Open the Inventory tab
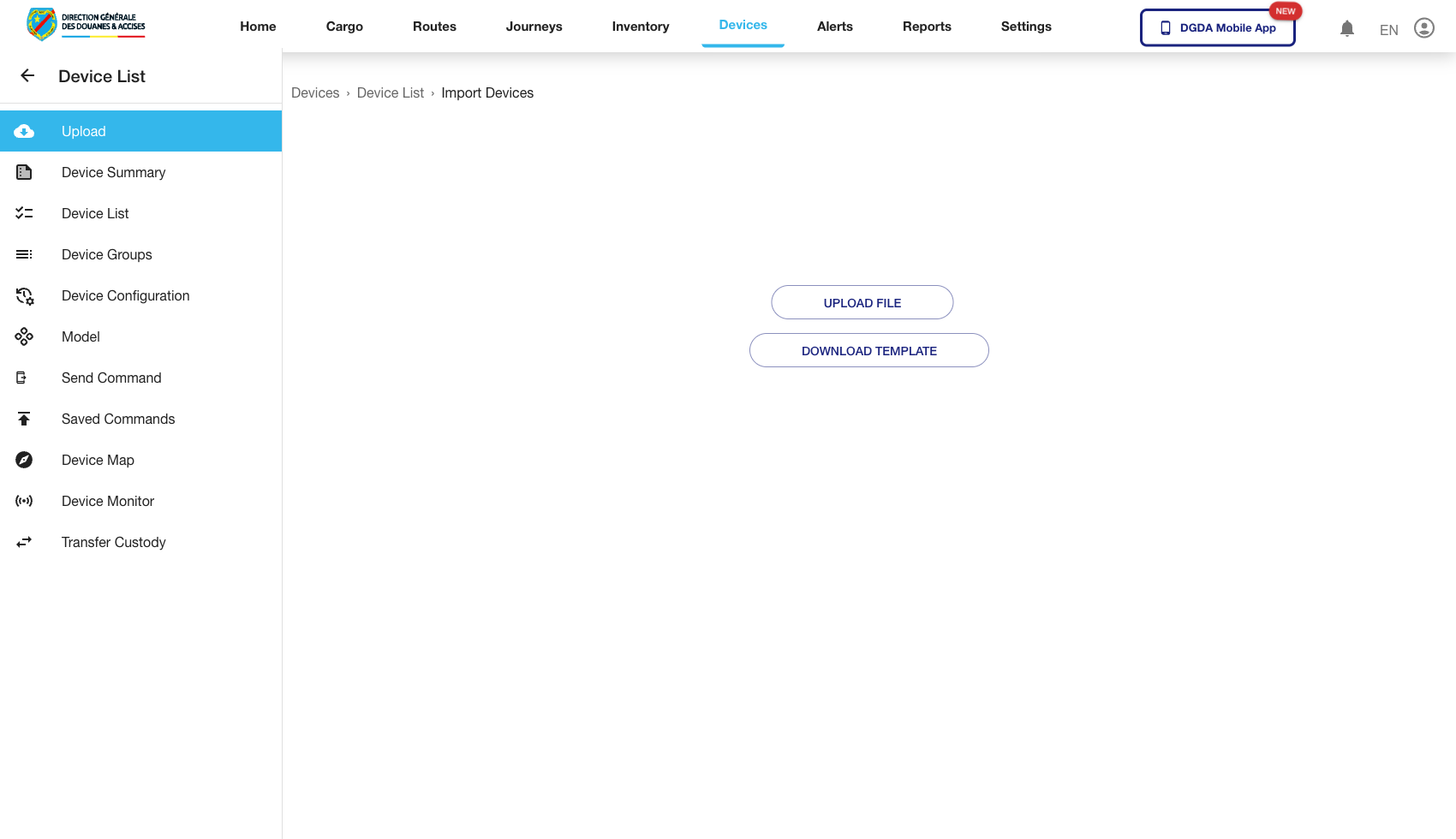The width and height of the screenshot is (1456, 839). [641, 27]
